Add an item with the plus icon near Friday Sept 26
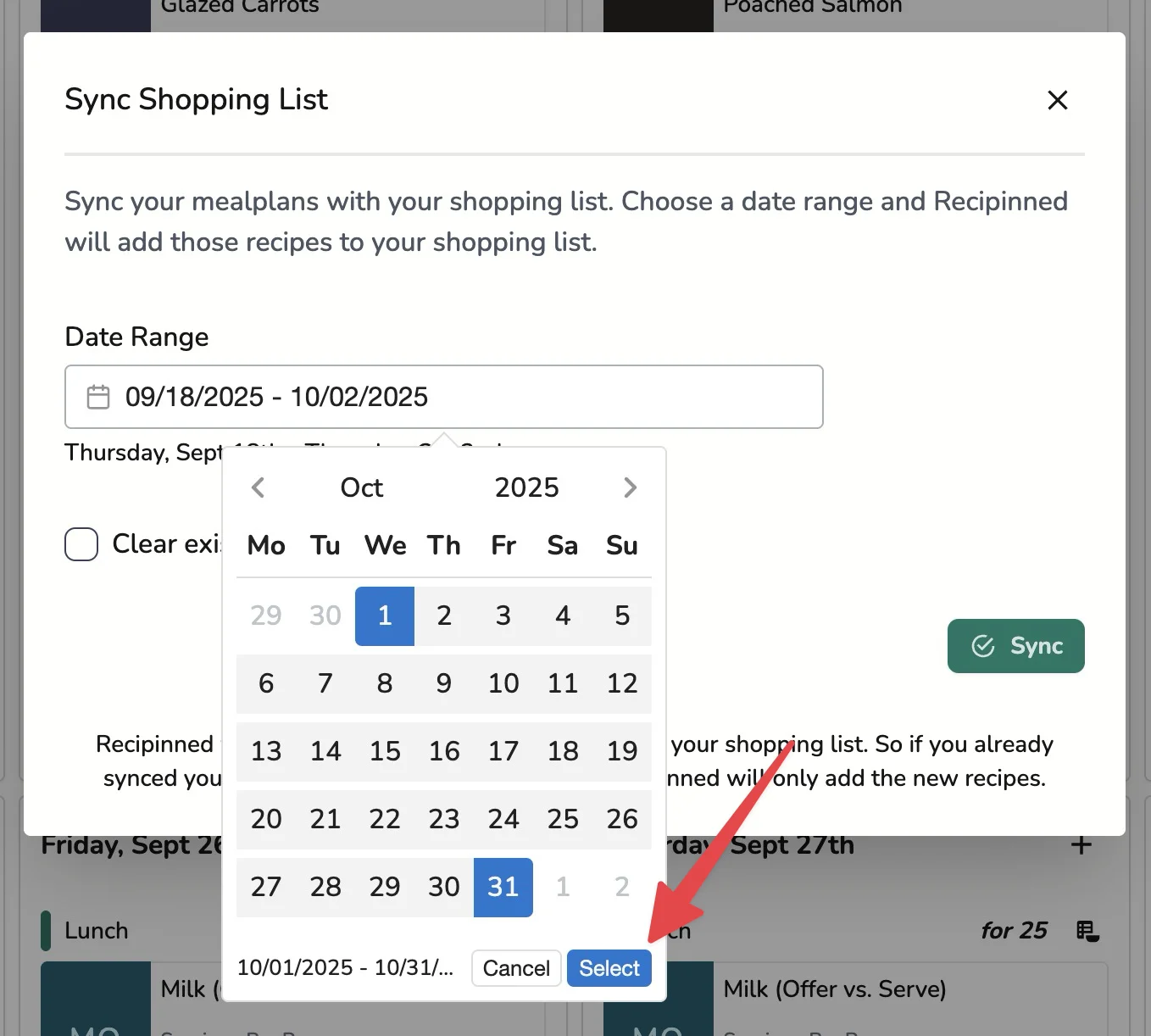 pos(542,844)
